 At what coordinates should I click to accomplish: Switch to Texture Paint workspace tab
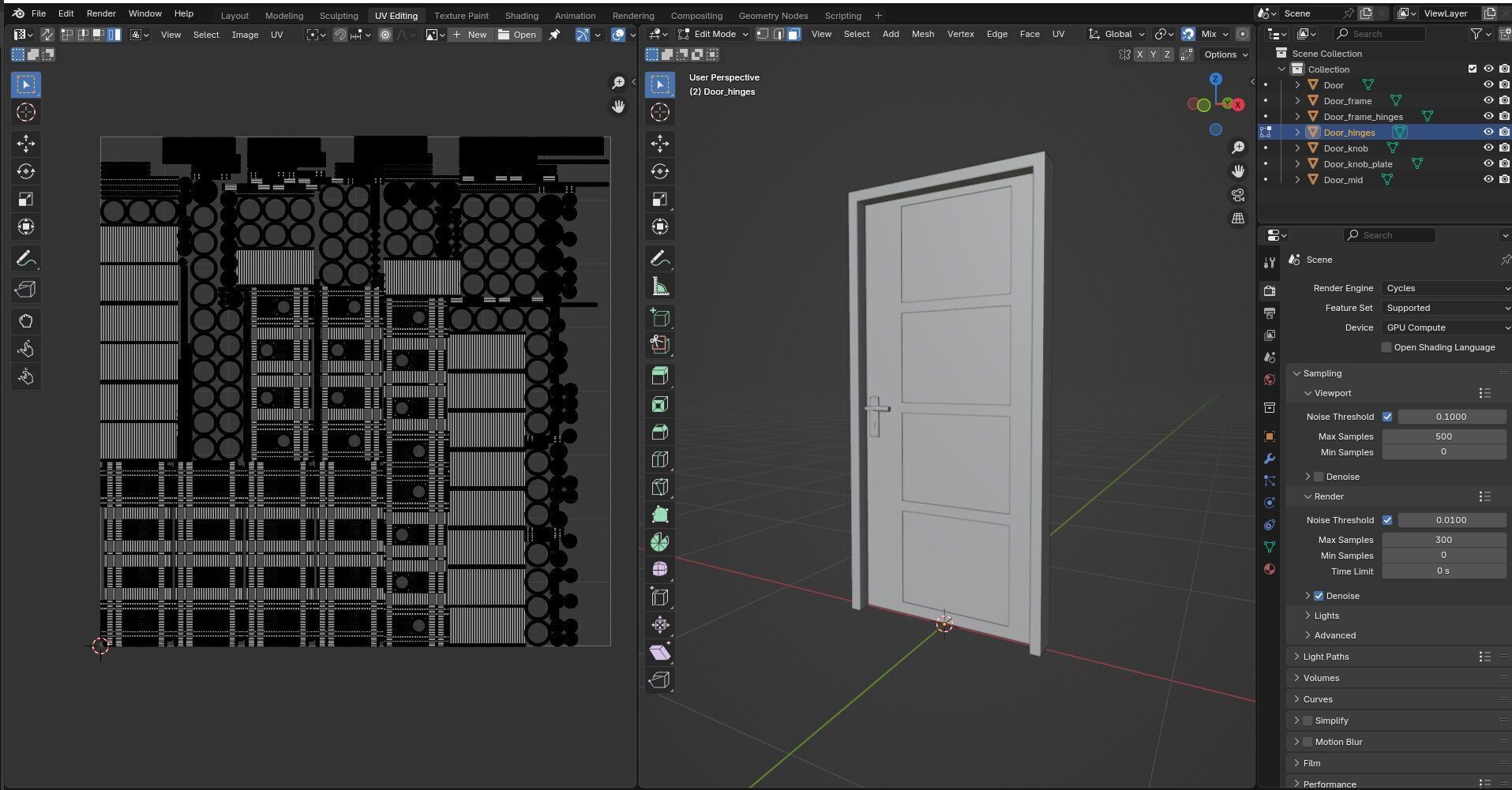(461, 16)
